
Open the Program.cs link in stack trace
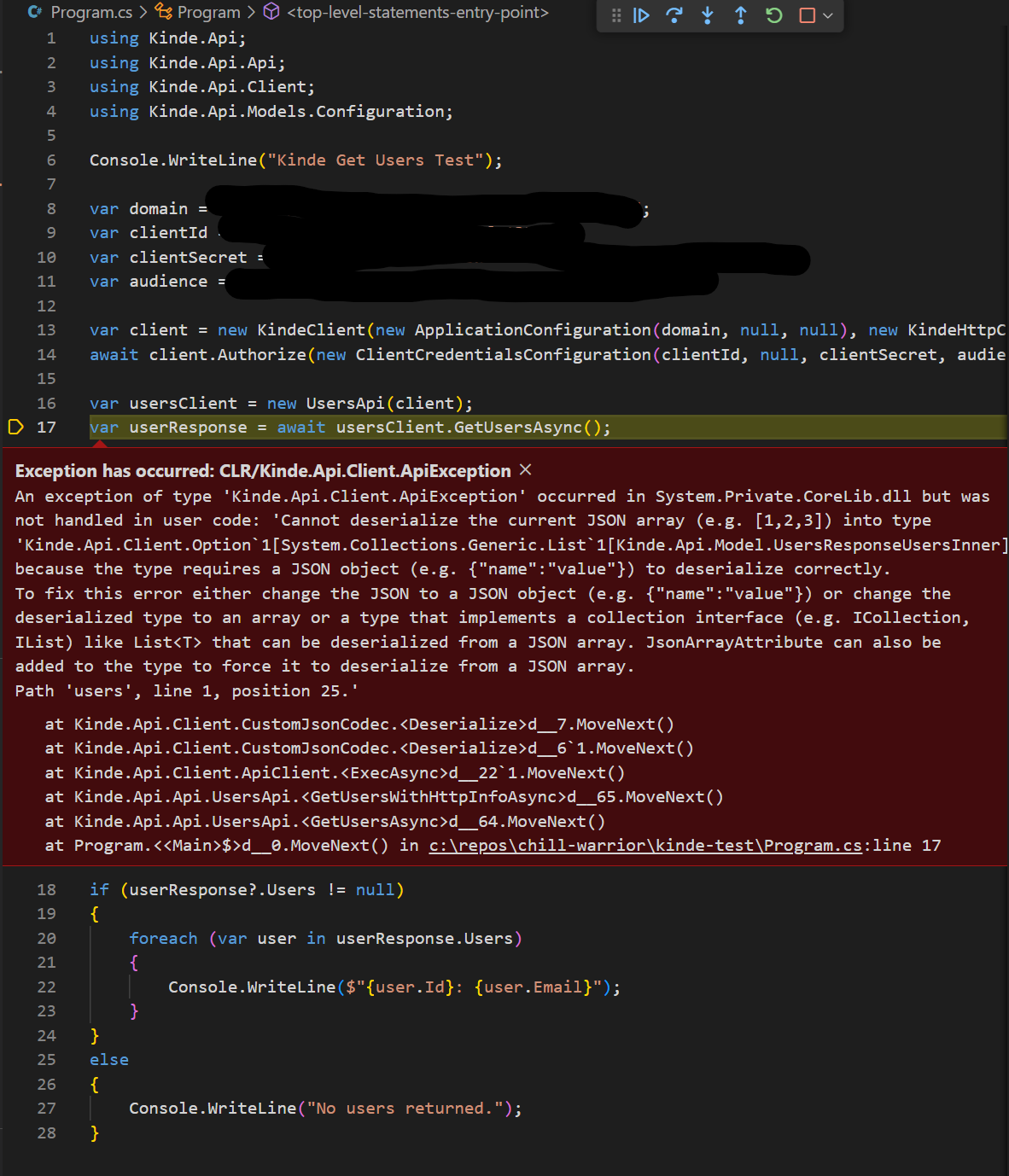click(x=645, y=846)
